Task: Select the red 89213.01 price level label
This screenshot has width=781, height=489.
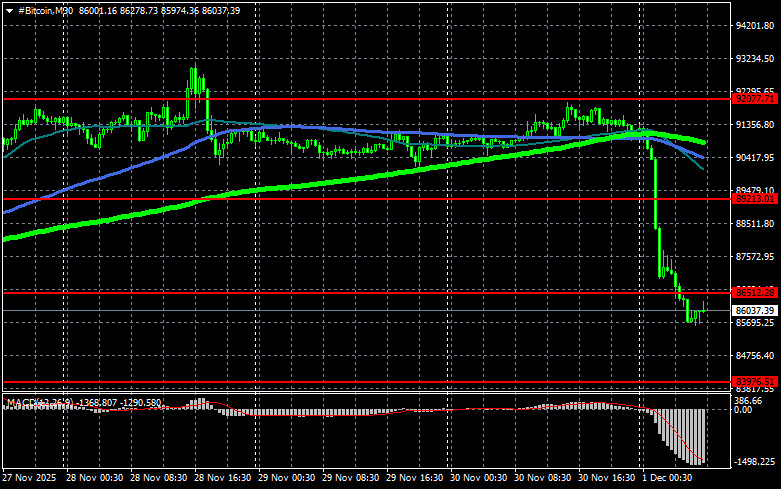Action: [756, 199]
